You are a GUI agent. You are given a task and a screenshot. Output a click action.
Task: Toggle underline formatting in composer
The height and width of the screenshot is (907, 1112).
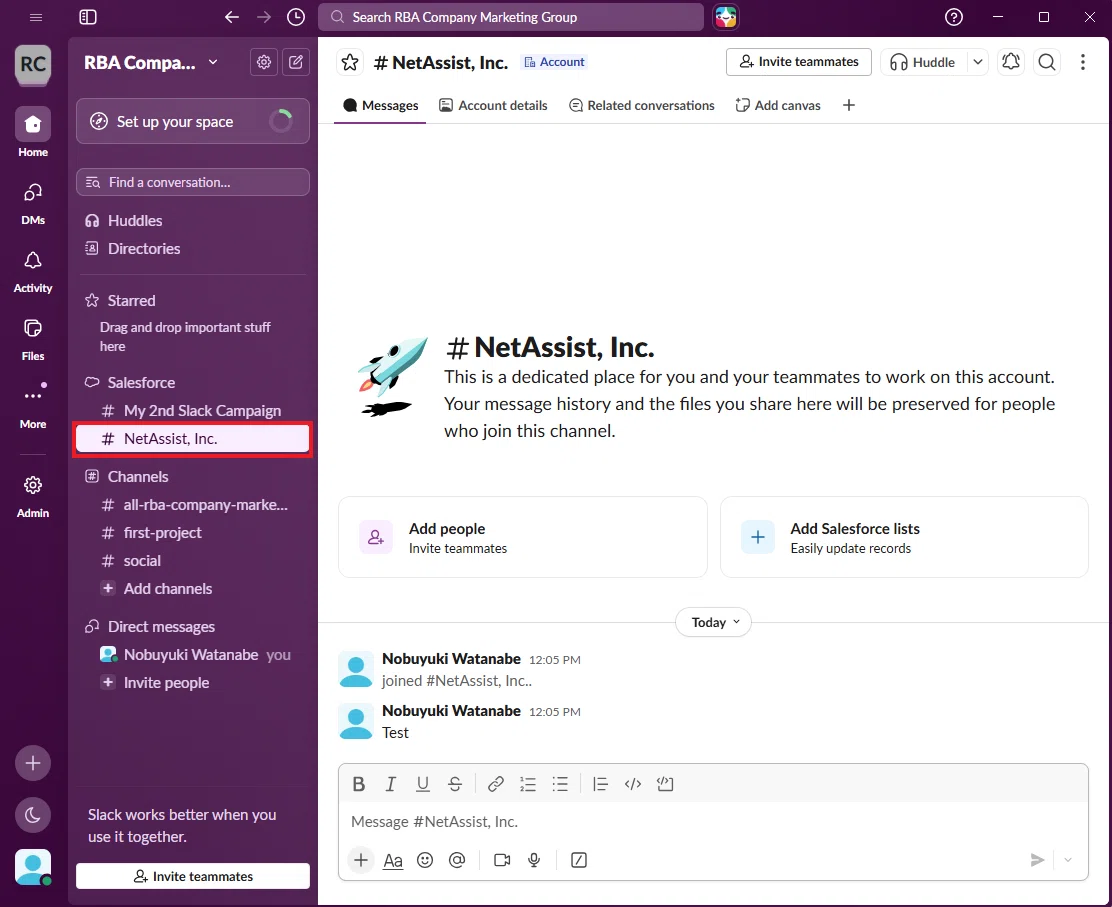[x=423, y=784]
